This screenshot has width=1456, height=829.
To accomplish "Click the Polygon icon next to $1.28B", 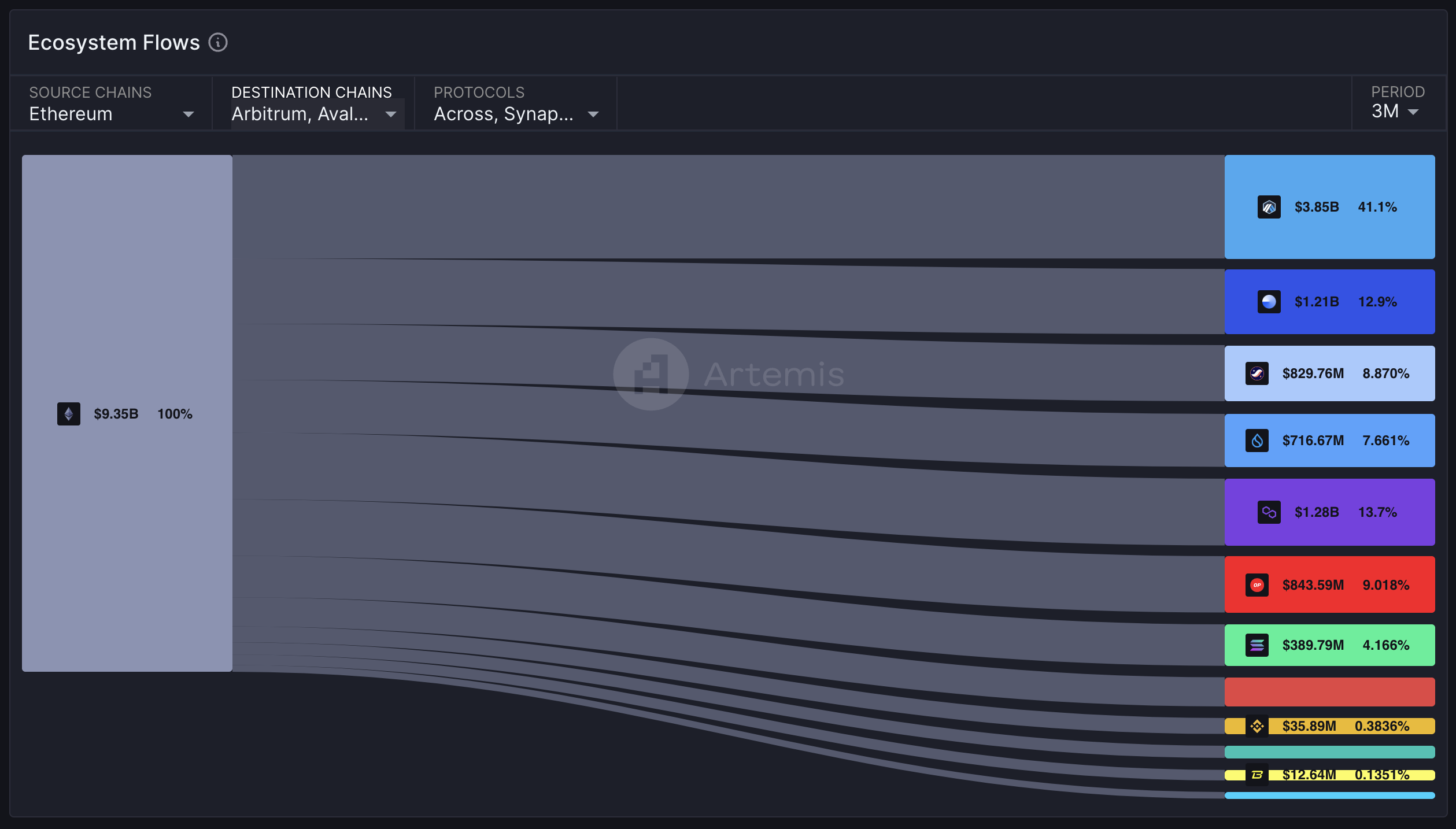I will [1269, 512].
